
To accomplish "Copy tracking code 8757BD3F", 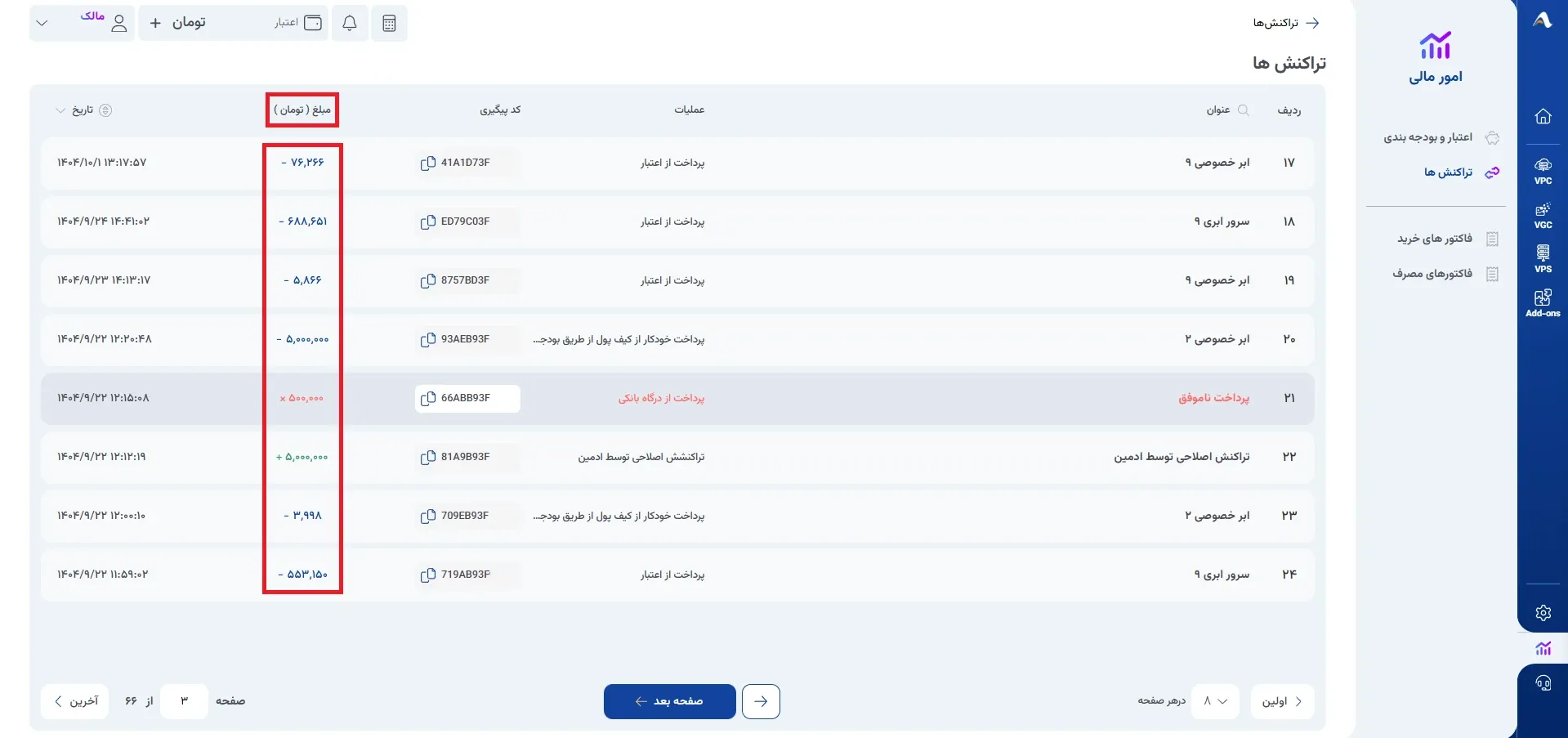I will (x=427, y=280).
